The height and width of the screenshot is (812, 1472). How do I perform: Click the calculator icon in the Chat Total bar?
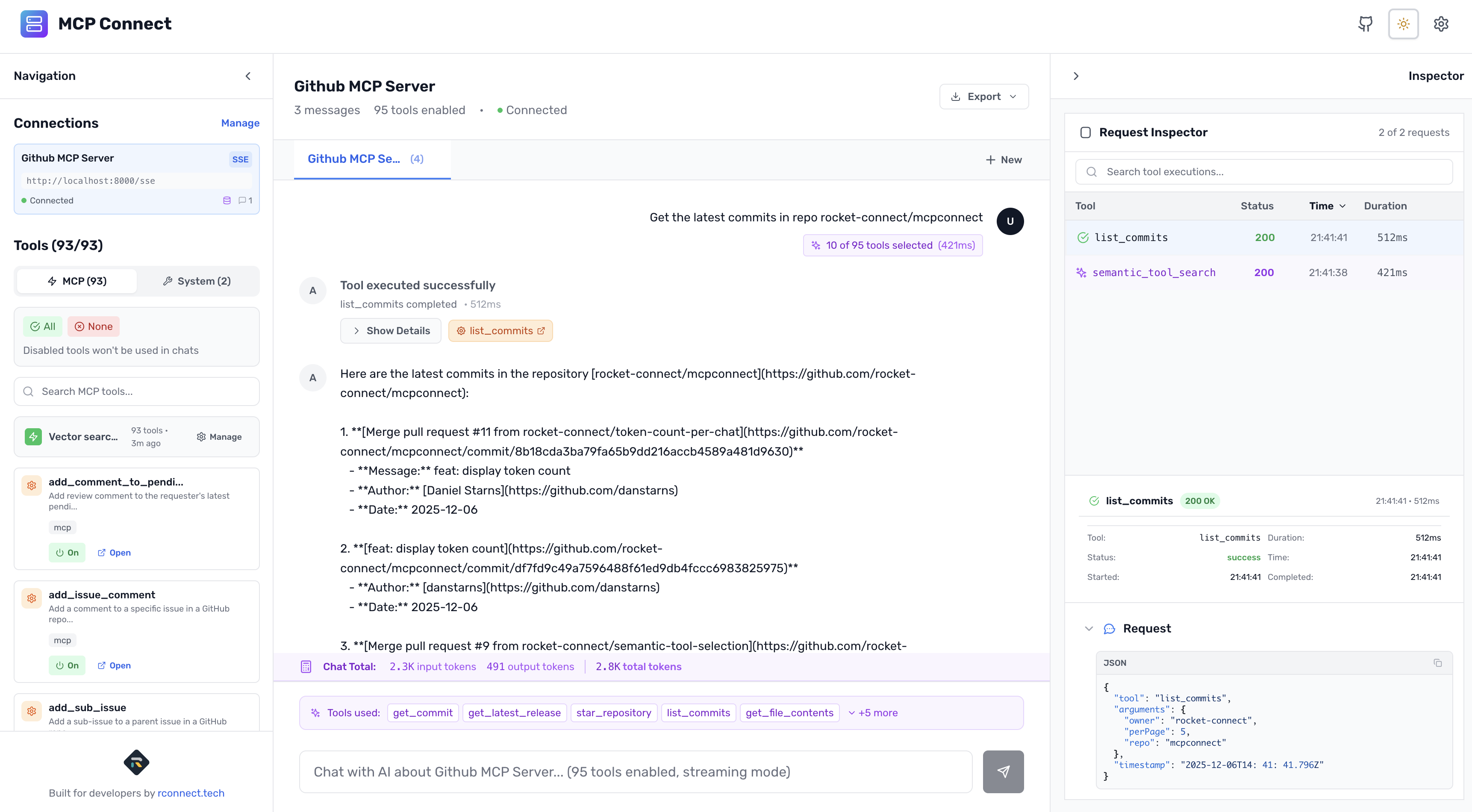(x=307, y=666)
